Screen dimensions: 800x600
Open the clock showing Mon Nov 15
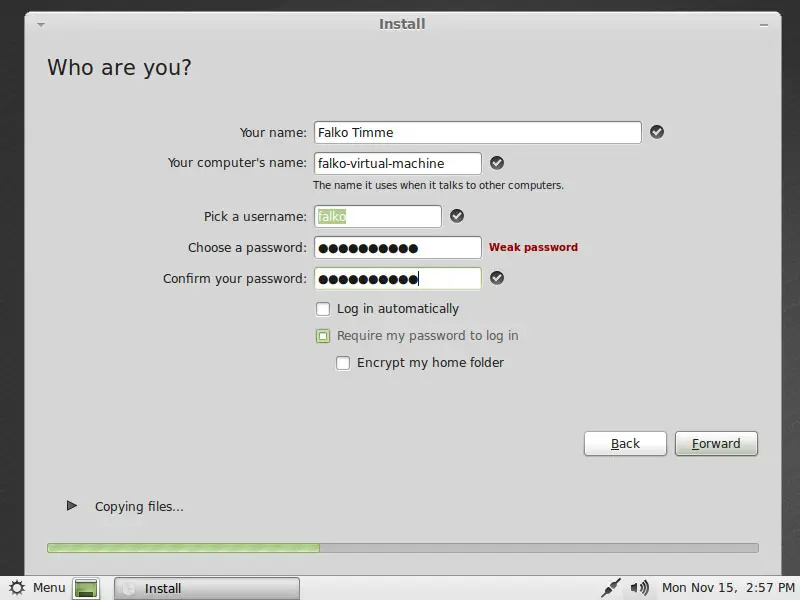coord(728,588)
